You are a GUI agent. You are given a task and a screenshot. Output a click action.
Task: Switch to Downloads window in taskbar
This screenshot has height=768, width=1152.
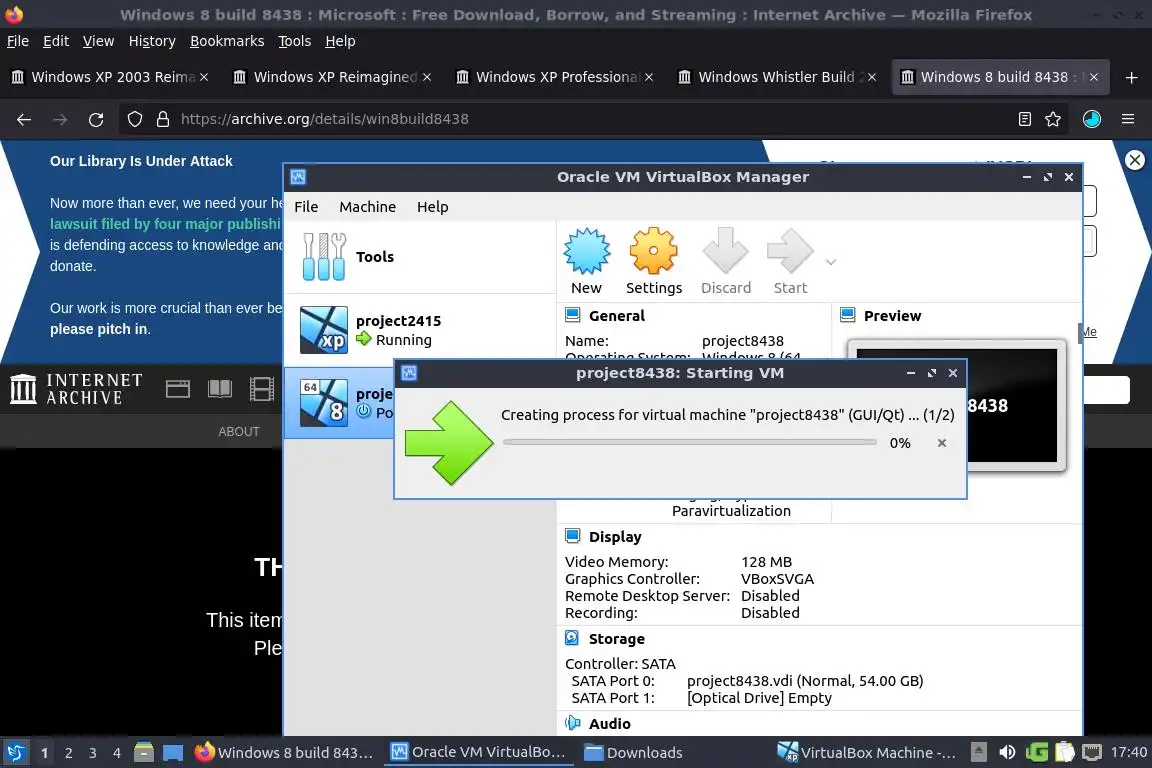633,753
